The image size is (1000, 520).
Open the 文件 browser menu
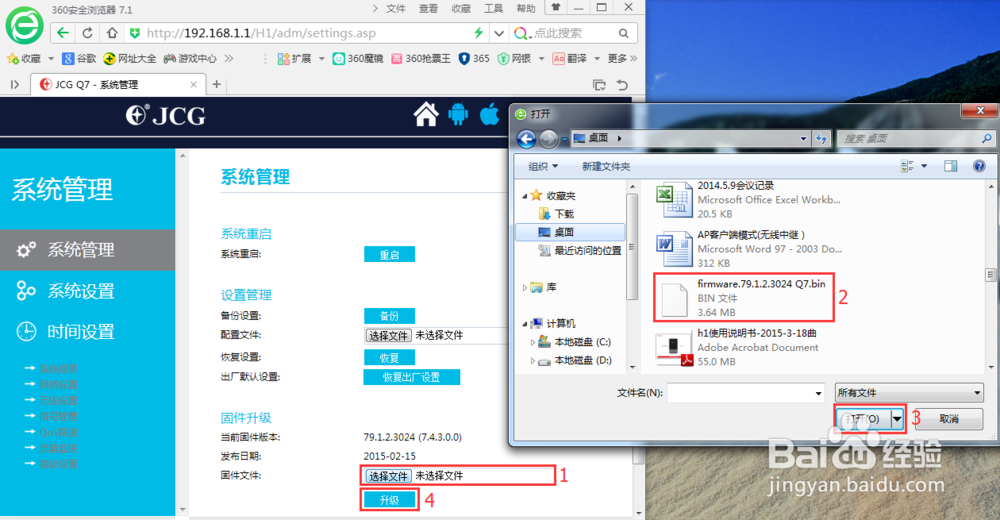pos(395,8)
